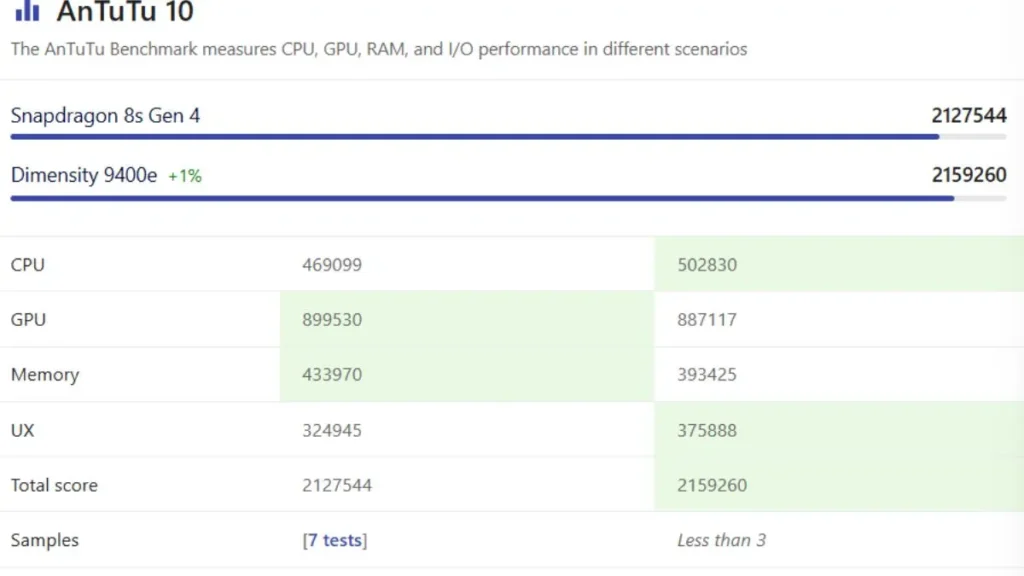Image resolution: width=1024 pixels, height=576 pixels.
Task: Click the CPU value 502830
Action: coord(707,264)
